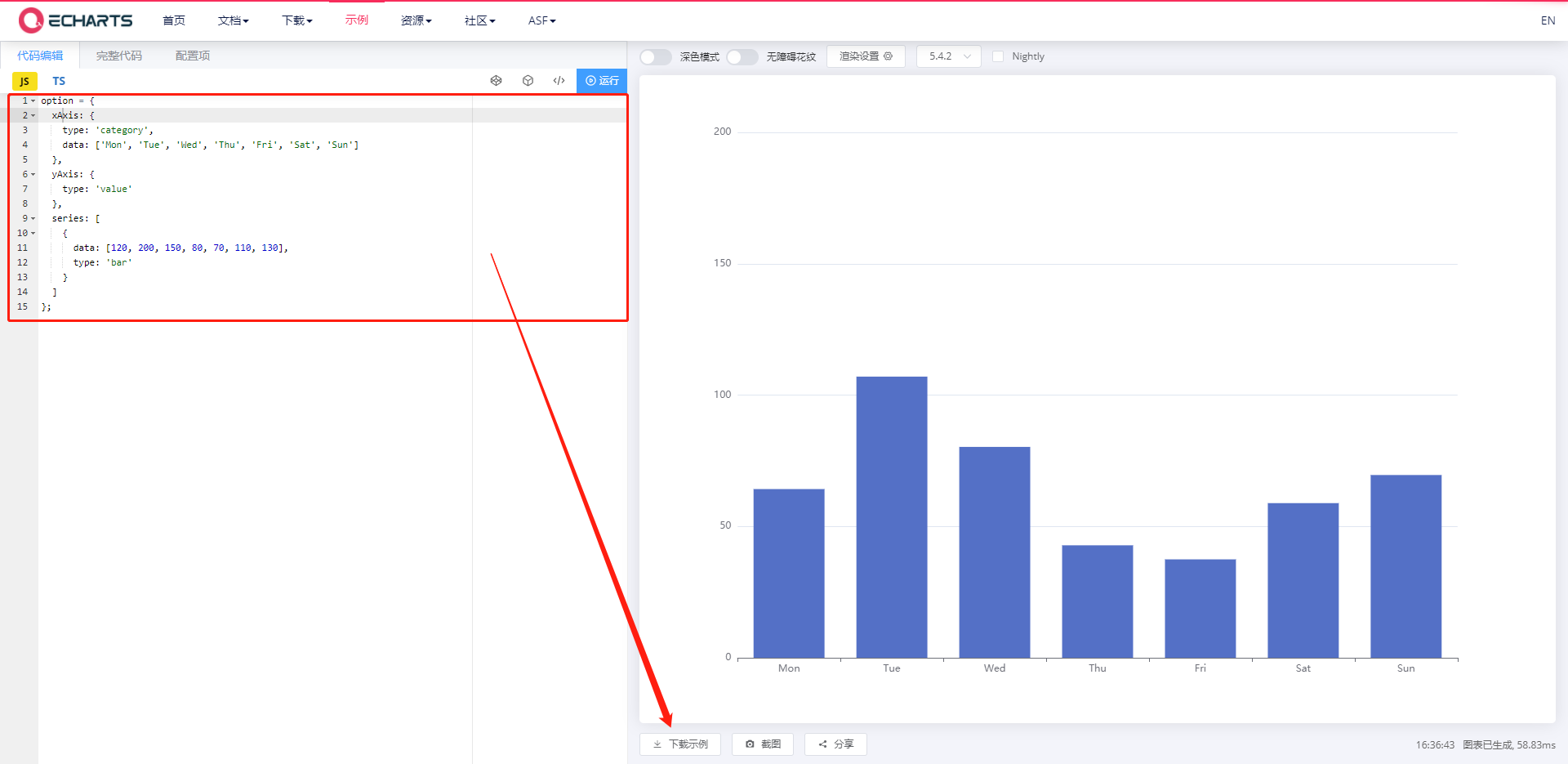1568x764 pixels.
Task: Switch editor to JS
Action: 24,81
